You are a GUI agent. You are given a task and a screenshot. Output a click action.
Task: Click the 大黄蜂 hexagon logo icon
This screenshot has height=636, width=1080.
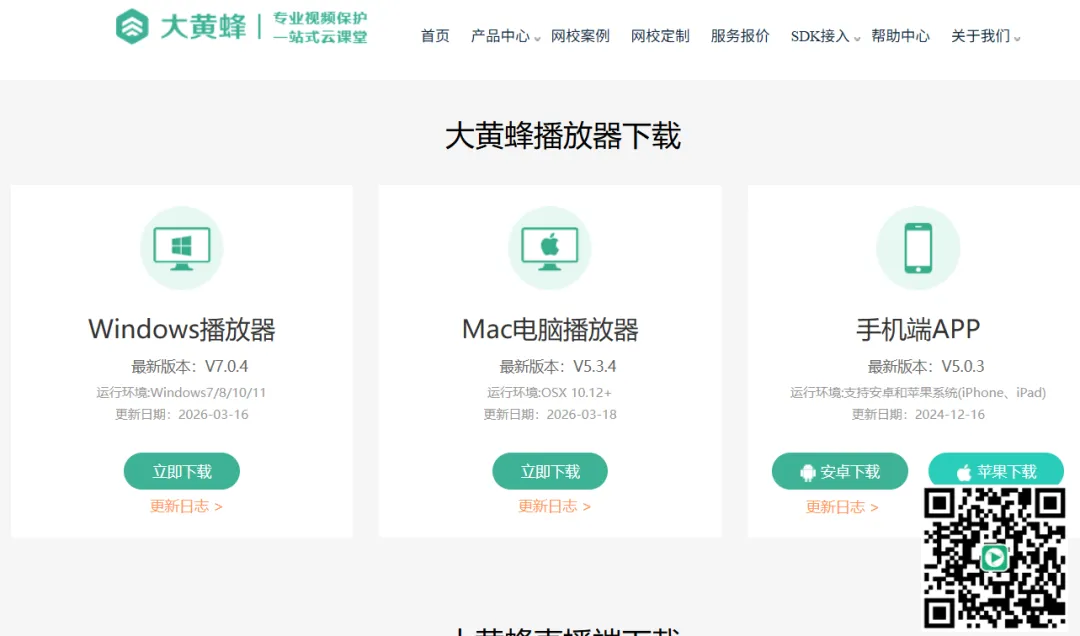[x=132, y=27]
